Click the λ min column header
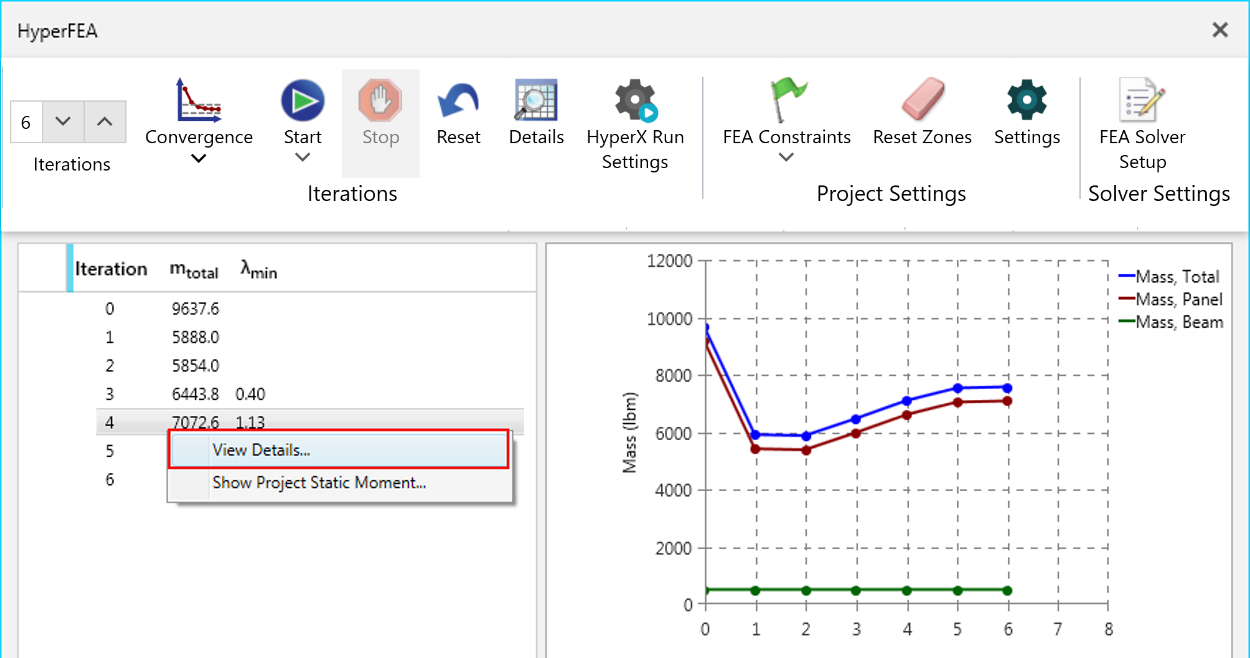This screenshot has height=658, width=1250. (258, 270)
